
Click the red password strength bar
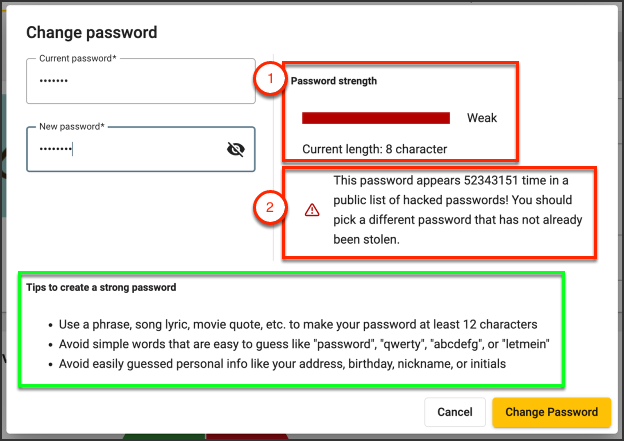point(376,118)
